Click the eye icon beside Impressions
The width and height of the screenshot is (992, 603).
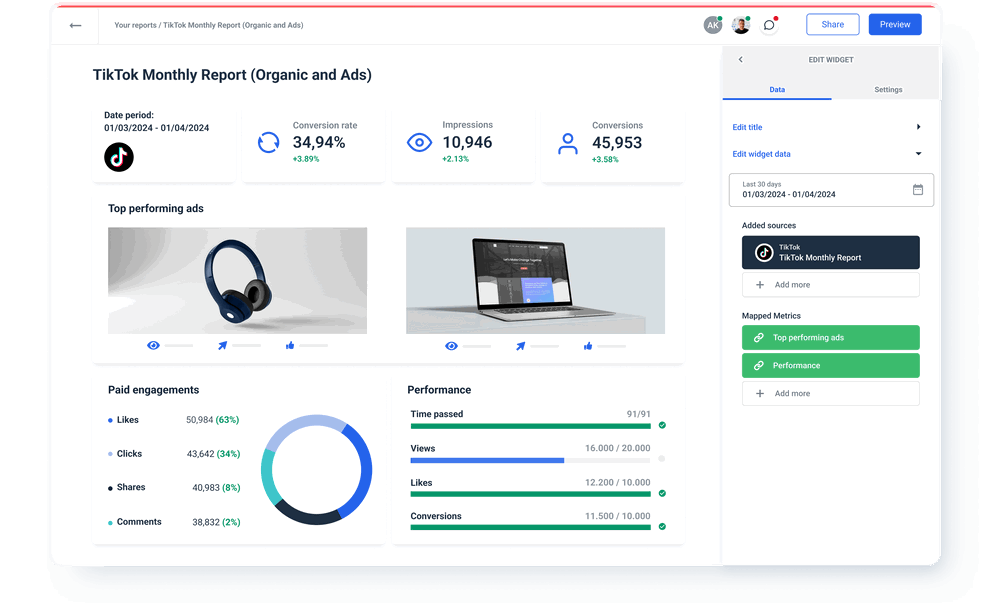[x=418, y=143]
